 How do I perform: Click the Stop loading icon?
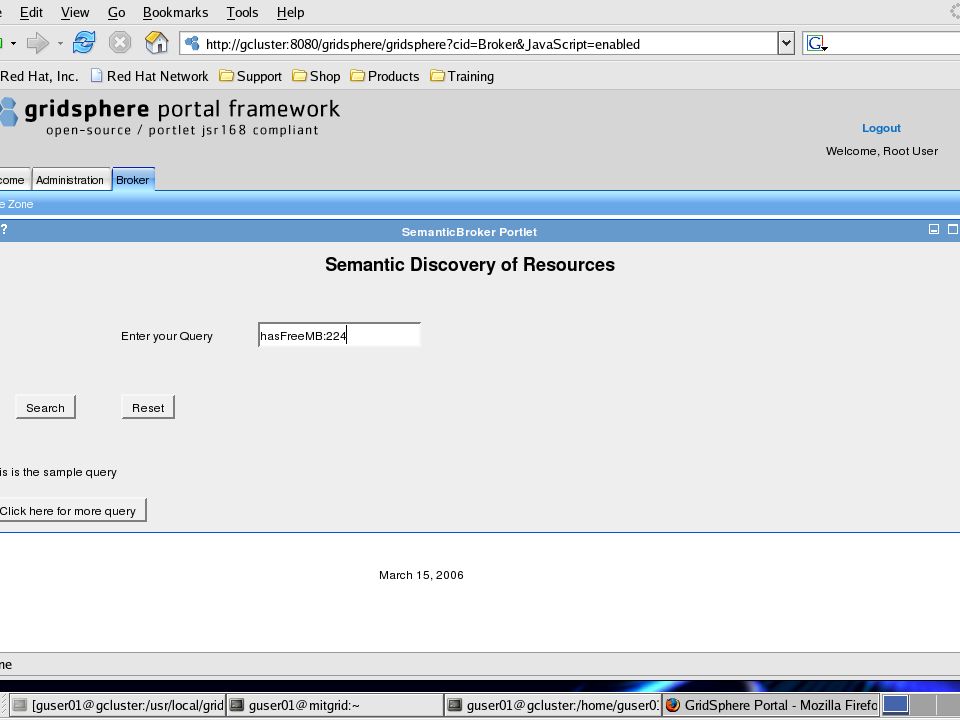(120, 43)
